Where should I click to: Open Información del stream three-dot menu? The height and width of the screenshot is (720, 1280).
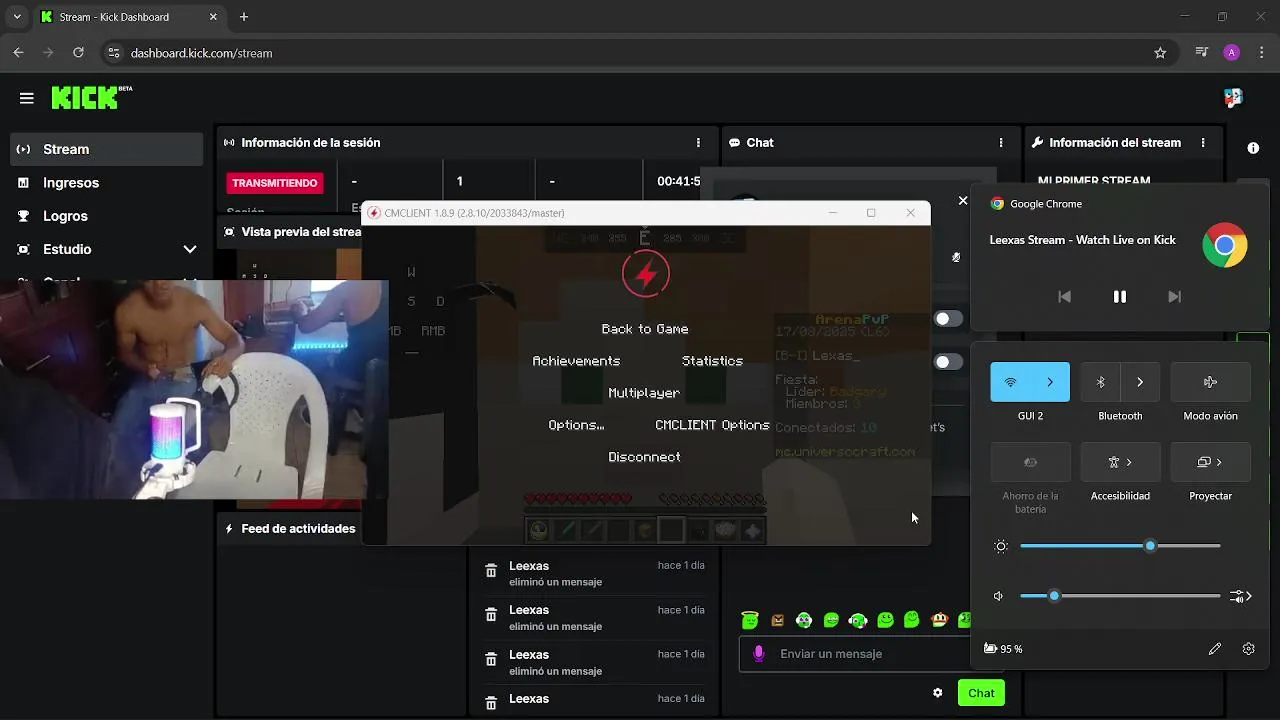pos(1203,143)
